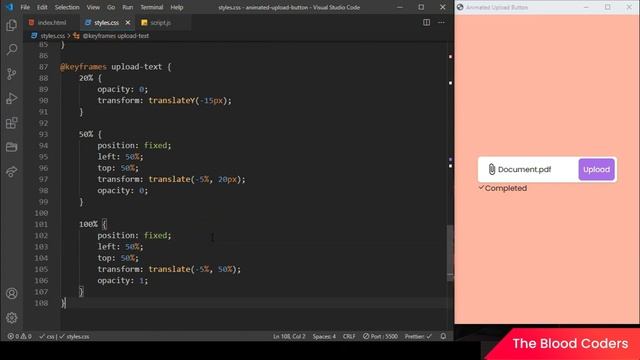Click line number 108 in gutter
Image resolution: width=640 pixels, height=360 pixels.
click(x=41, y=303)
